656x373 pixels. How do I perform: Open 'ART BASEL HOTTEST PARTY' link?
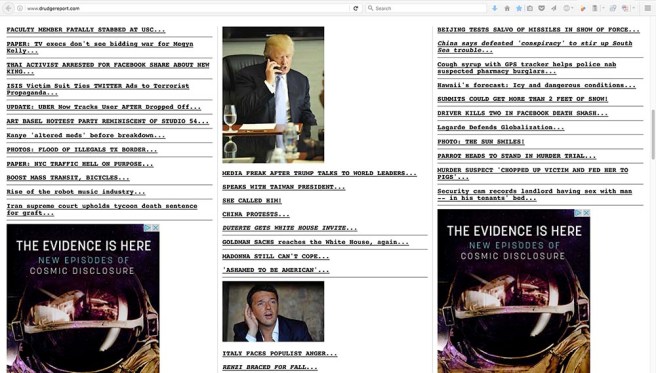pos(108,121)
